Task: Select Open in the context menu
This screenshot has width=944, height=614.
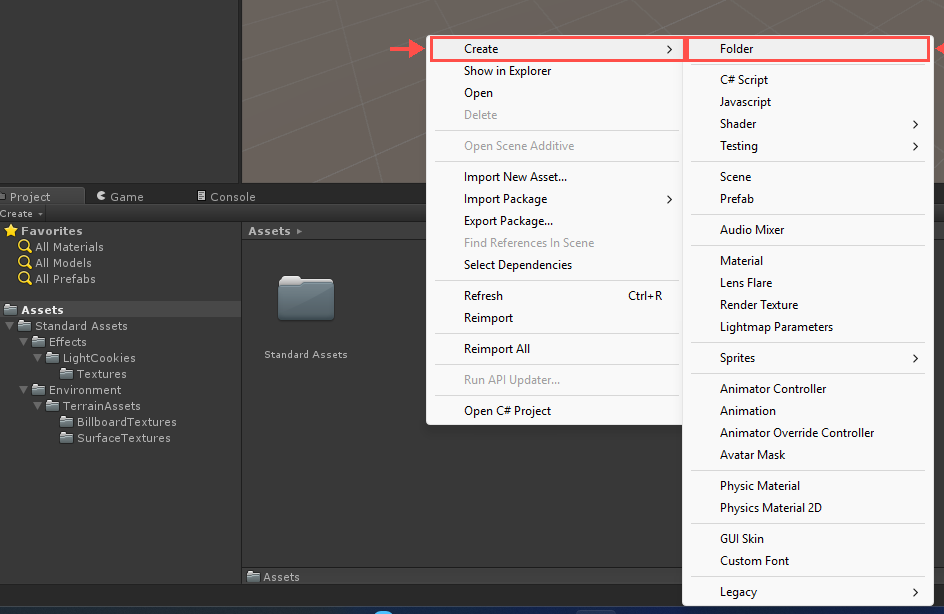Action: [556, 93]
